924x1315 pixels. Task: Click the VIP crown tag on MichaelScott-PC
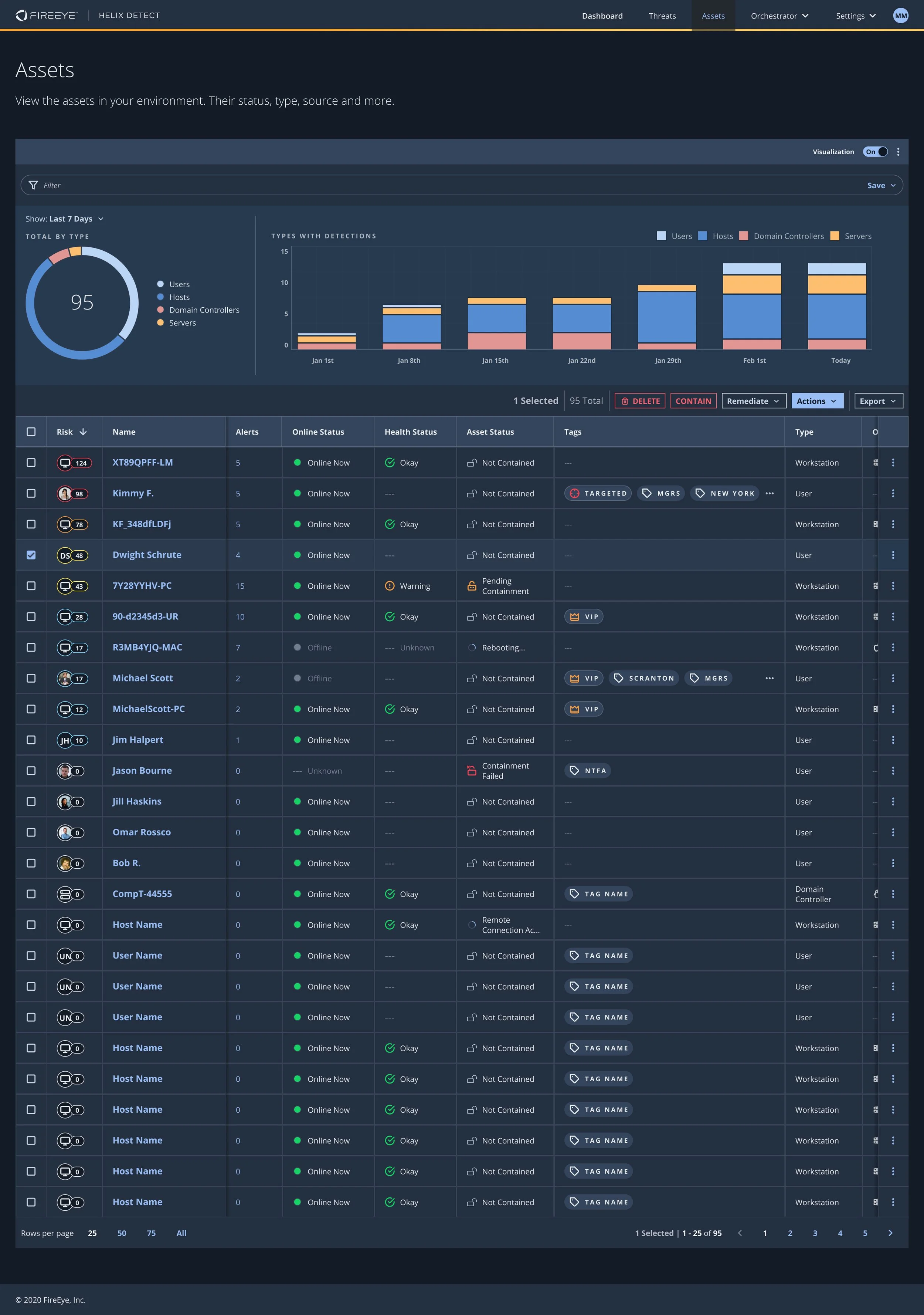coord(583,709)
